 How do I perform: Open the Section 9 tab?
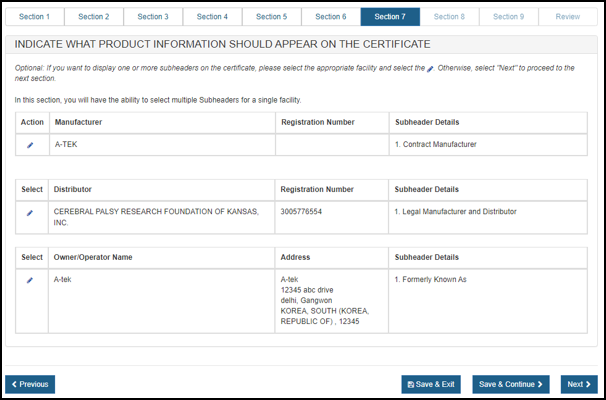[508, 17]
